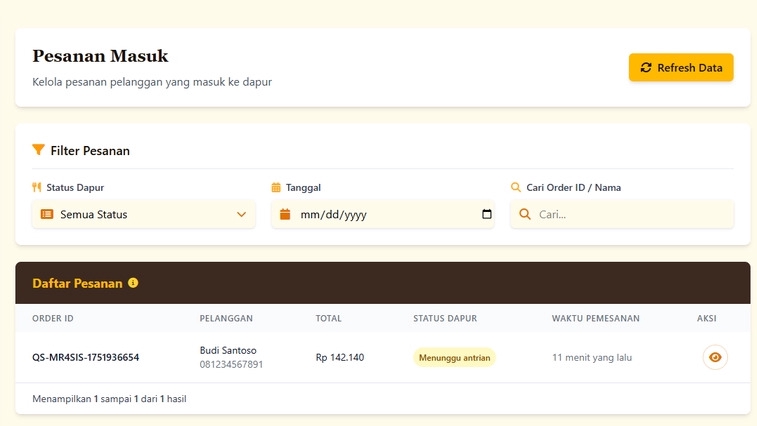Click the orange calendar icon inside date field
Viewport: 757px width, 426px height.
tap(285, 214)
